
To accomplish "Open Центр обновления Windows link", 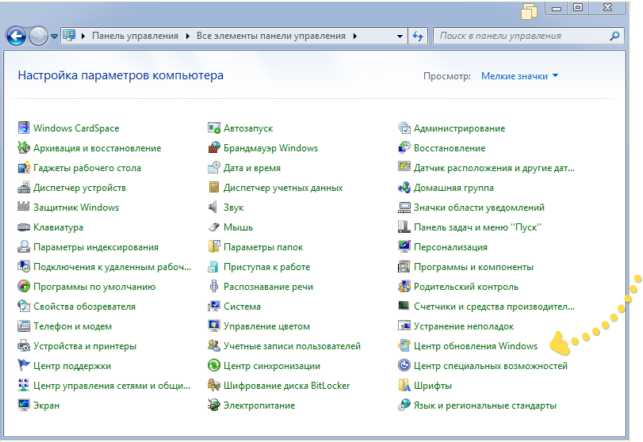I will click(x=475, y=346).
